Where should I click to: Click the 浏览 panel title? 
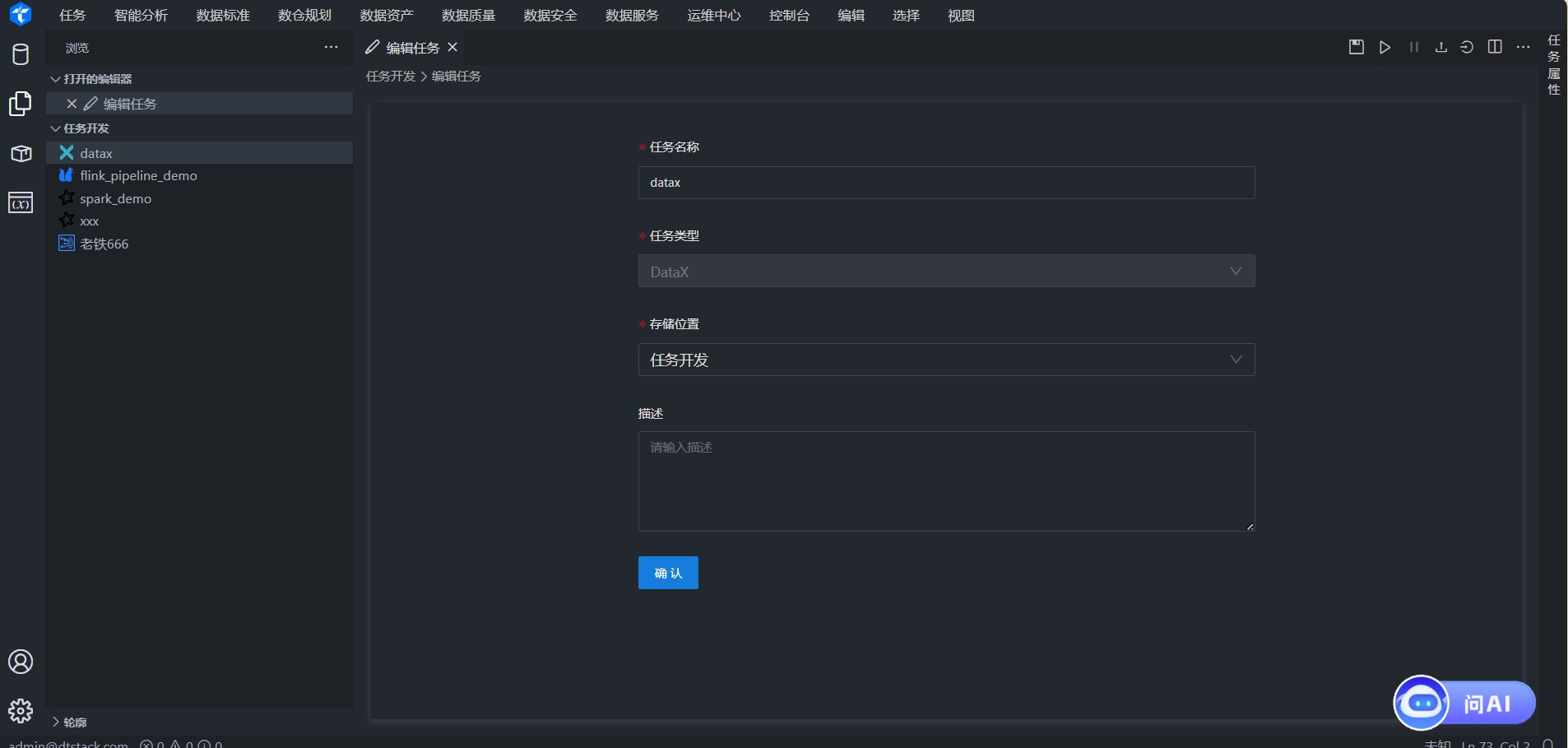coord(77,48)
